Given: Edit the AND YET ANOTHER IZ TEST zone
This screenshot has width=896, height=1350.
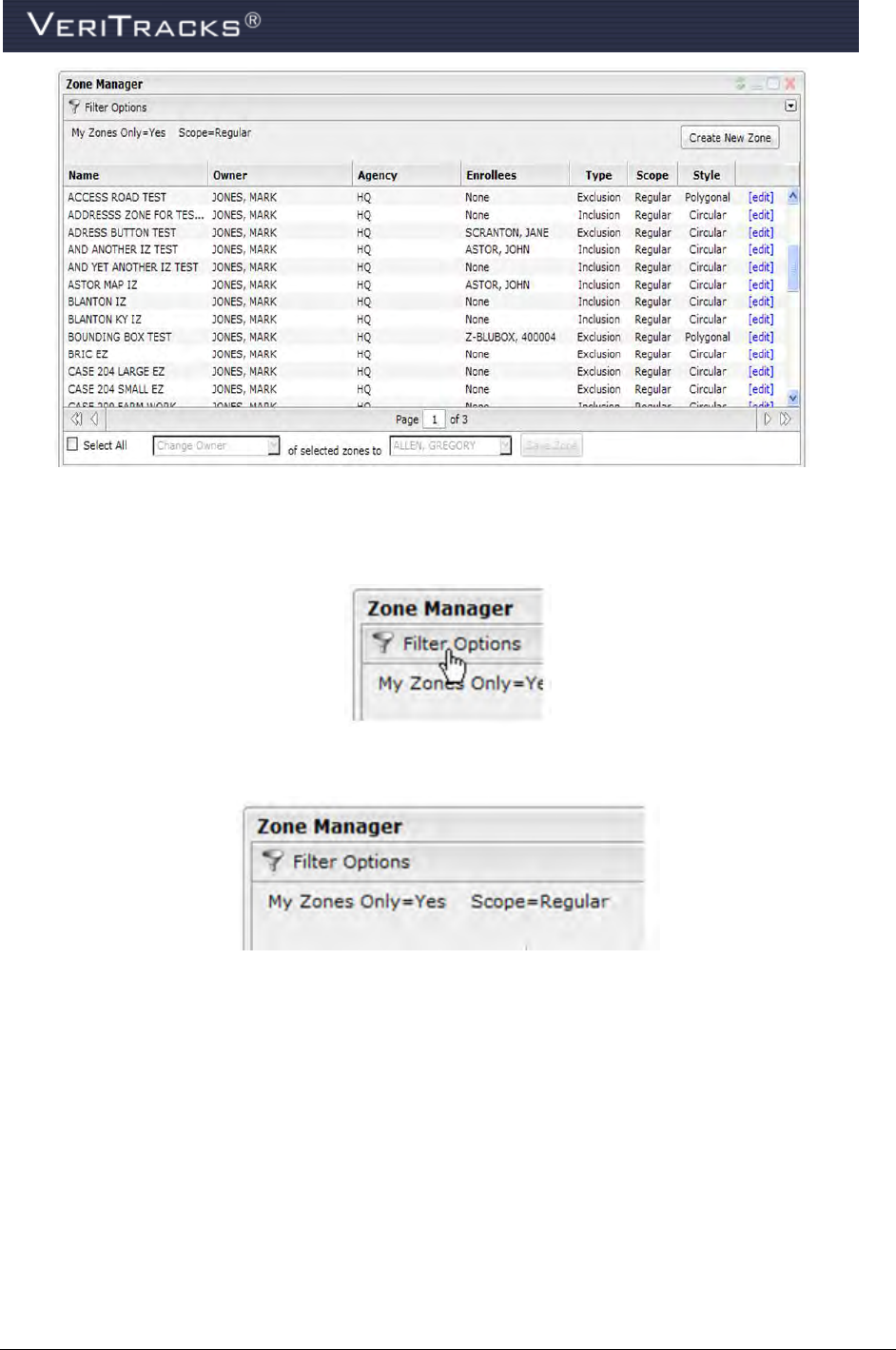Looking at the screenshot, I should [x=761, y=267].
